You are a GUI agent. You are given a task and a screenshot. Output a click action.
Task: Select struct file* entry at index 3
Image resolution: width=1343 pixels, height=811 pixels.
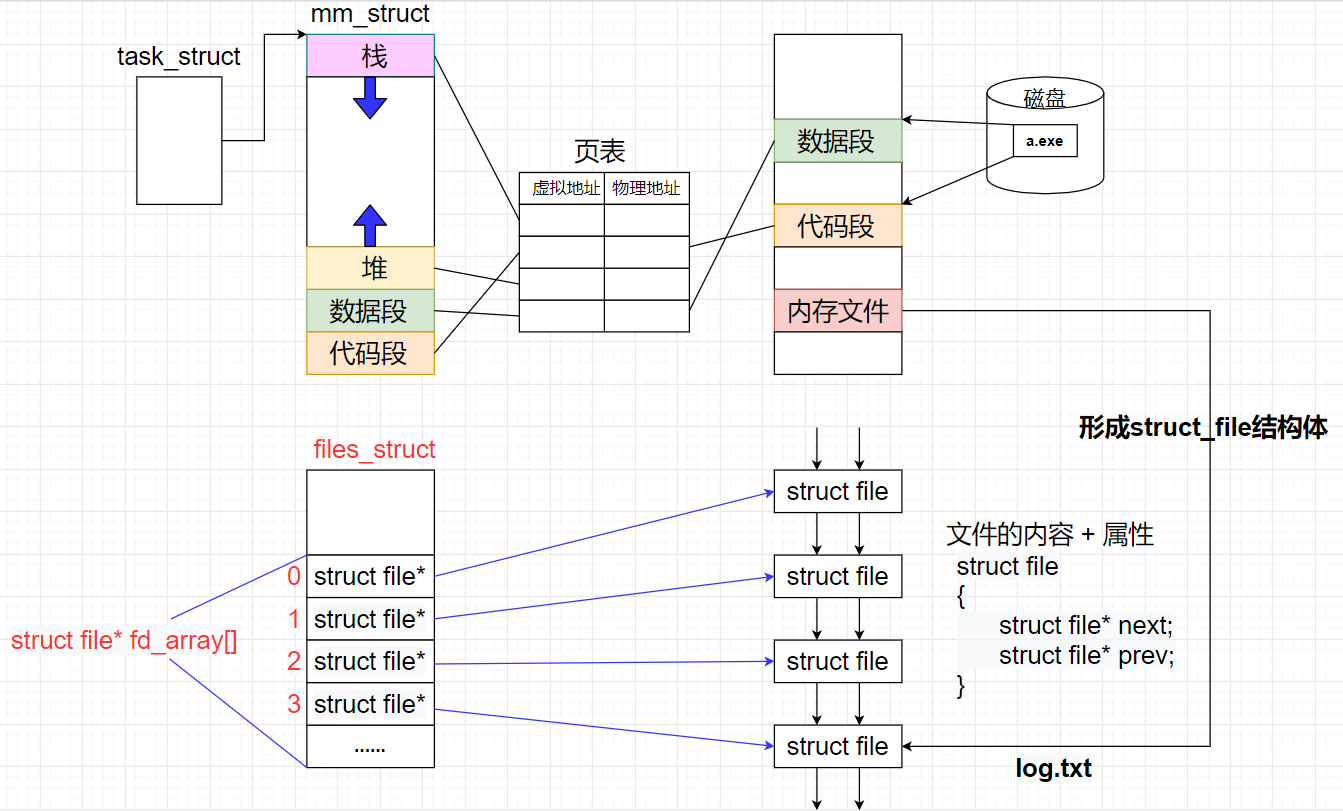[x=370, y=704]
